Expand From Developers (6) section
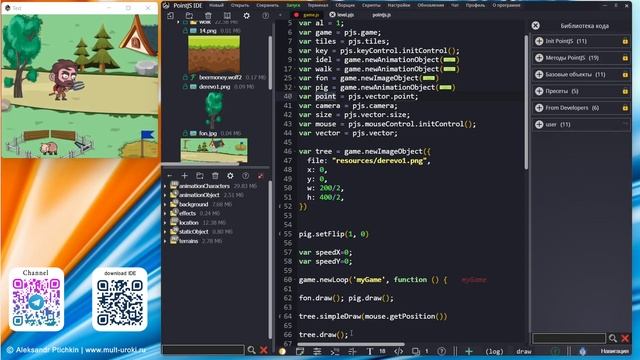Screen dimensions: 640x360 click(539, 108)
